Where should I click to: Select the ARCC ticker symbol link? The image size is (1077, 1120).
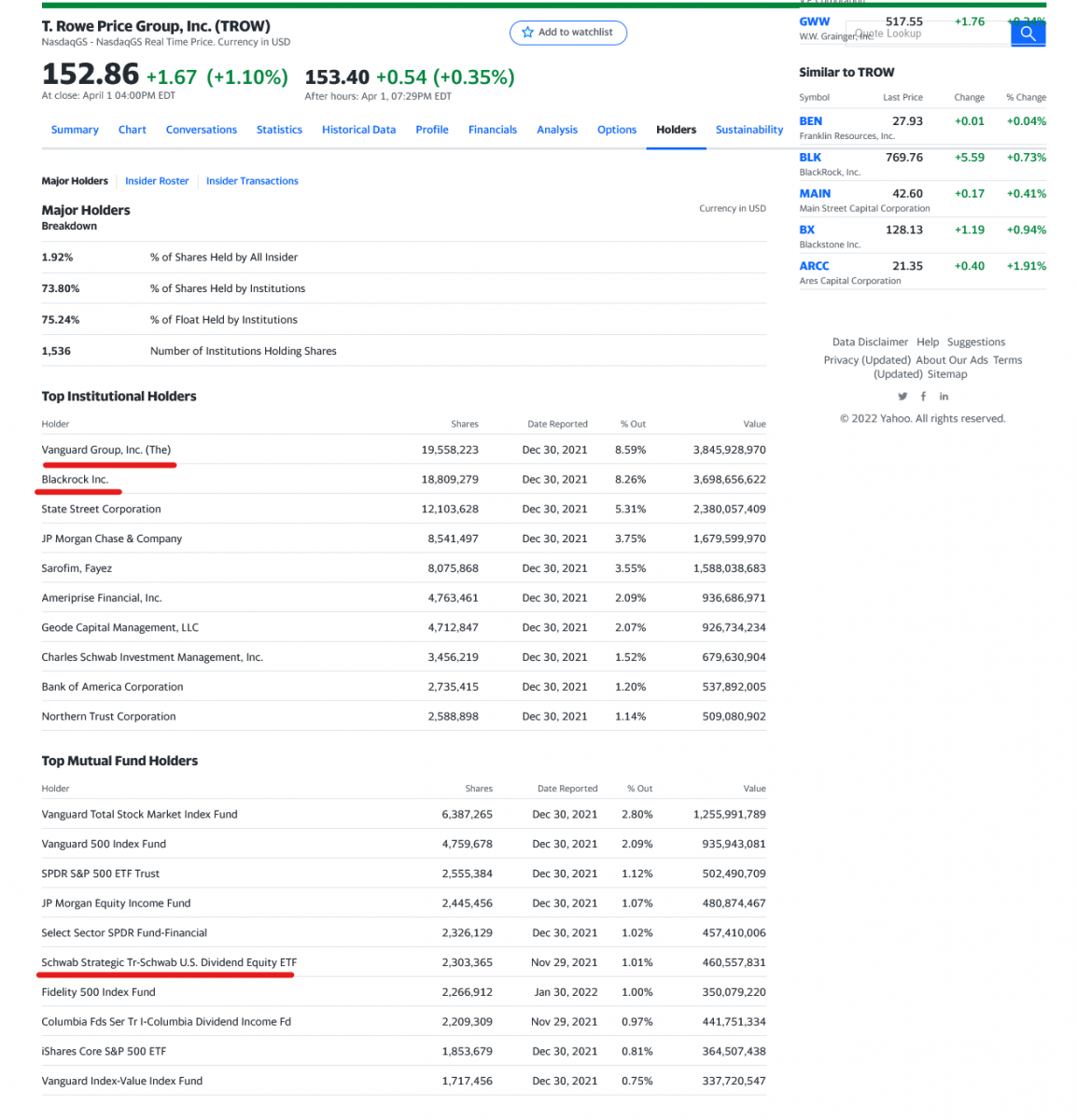[814, 266]
